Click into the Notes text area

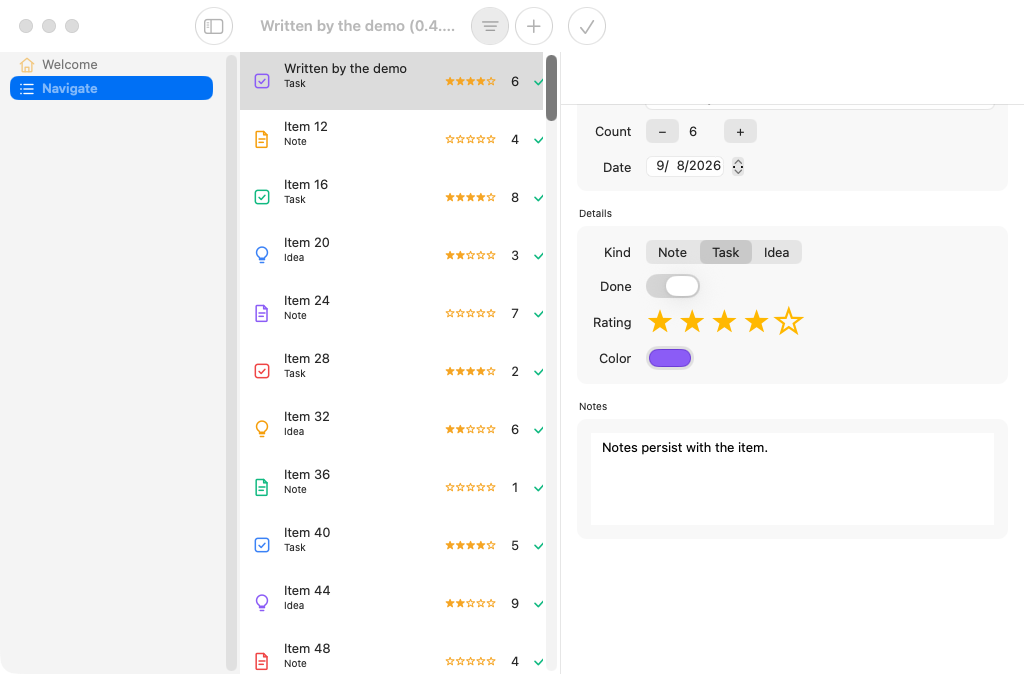click(x=792, y=479)
